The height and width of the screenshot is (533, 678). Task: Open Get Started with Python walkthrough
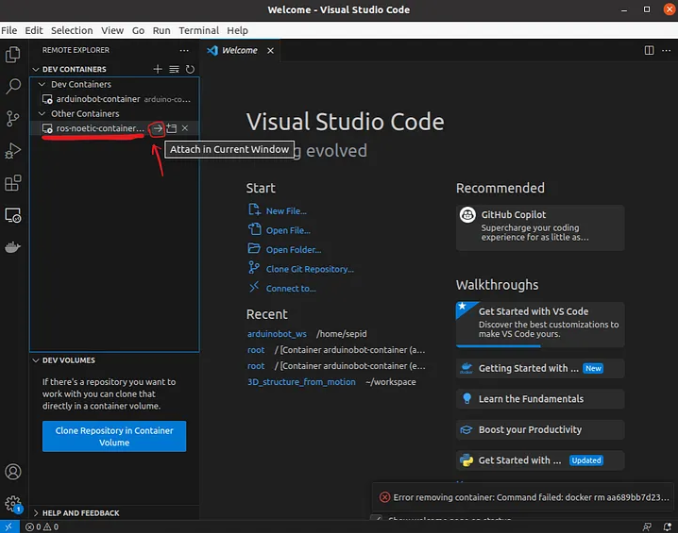click(x=540, y=460)
